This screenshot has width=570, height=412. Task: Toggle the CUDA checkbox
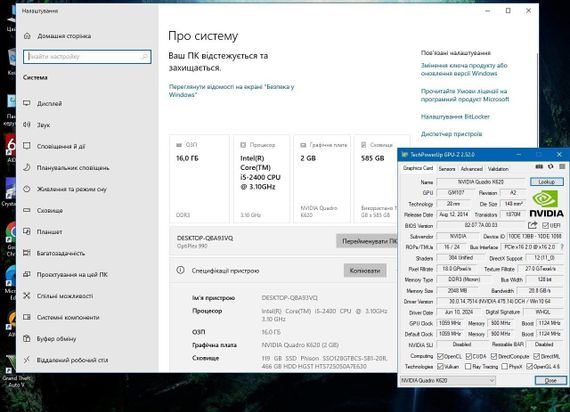tap(469, 356)
